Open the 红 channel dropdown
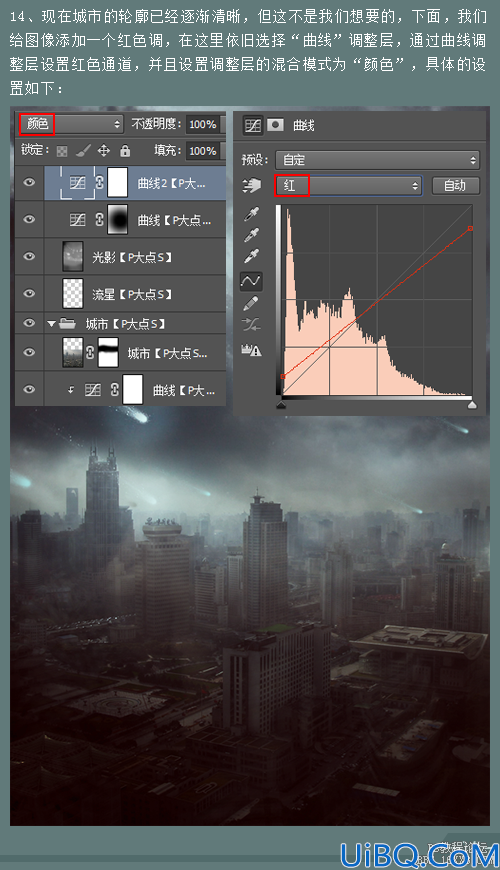The width and height of the screenshot is (500, 870). coord(348,186)
